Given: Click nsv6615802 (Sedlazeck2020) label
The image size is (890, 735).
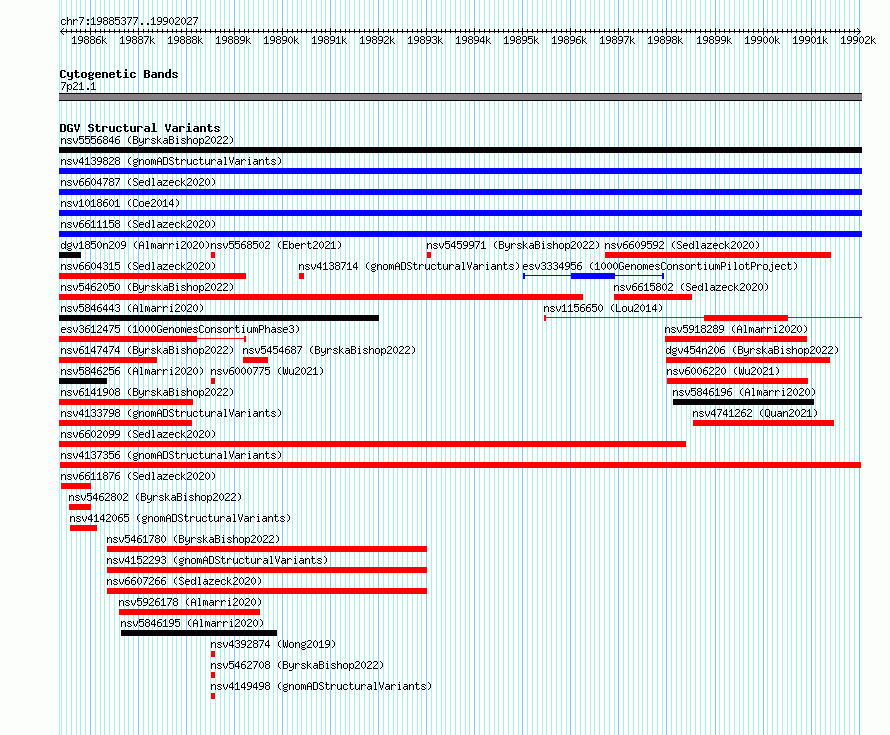Looking at the screenshot, I should pyautogui.click(x=691, y=287).
